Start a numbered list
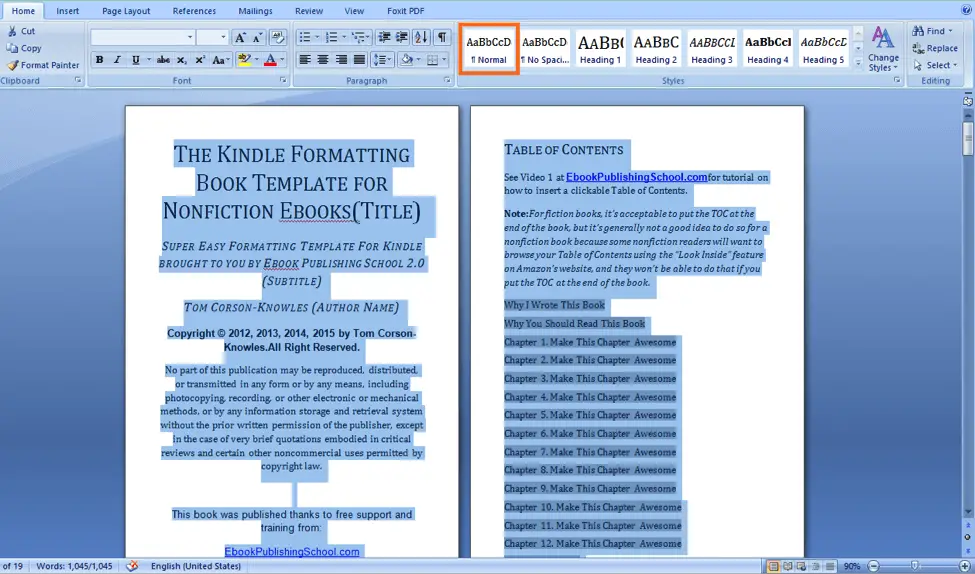The image size is (975, 574). (x=331, y=38)
